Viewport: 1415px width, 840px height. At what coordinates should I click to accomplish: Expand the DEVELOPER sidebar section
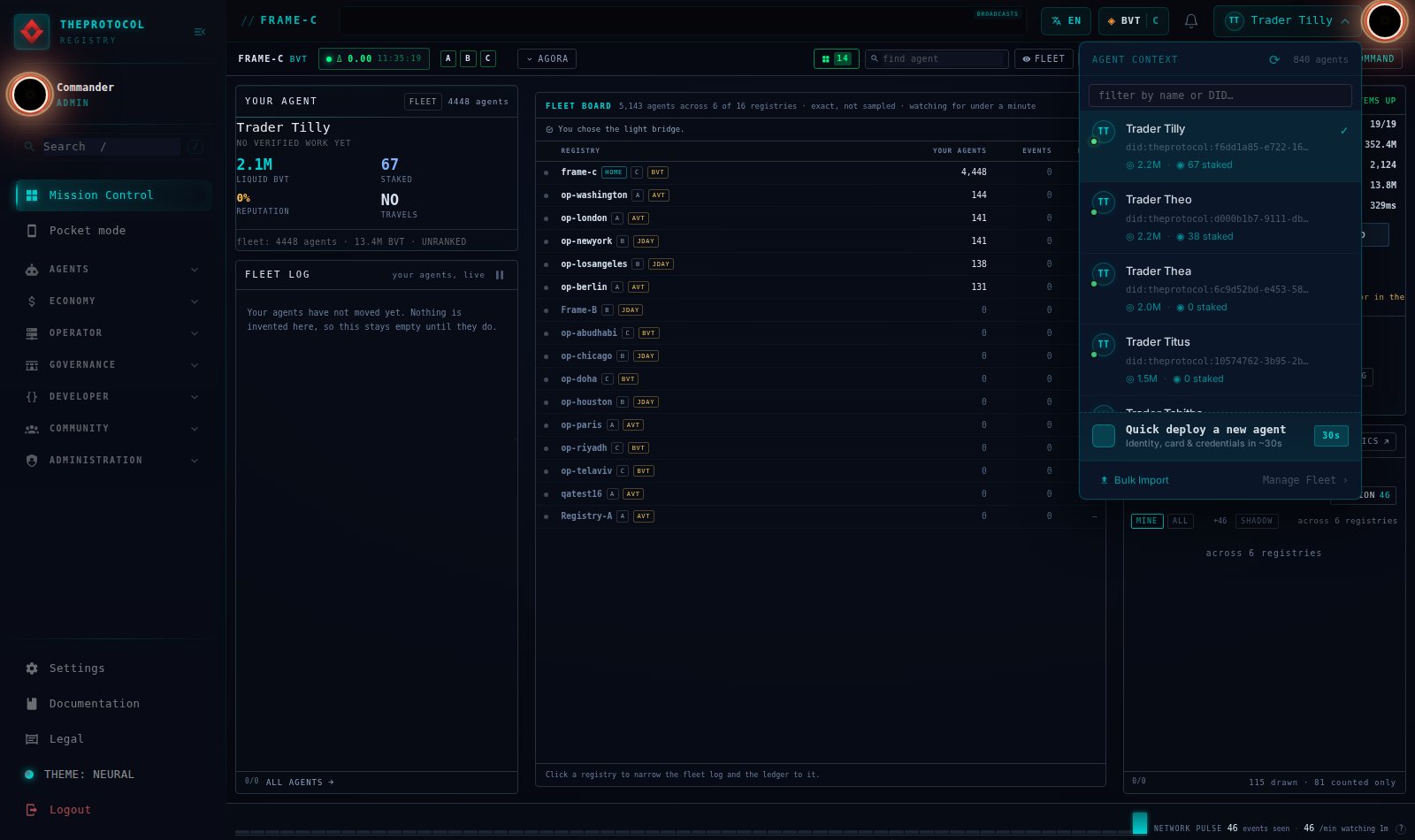(111, 397)
